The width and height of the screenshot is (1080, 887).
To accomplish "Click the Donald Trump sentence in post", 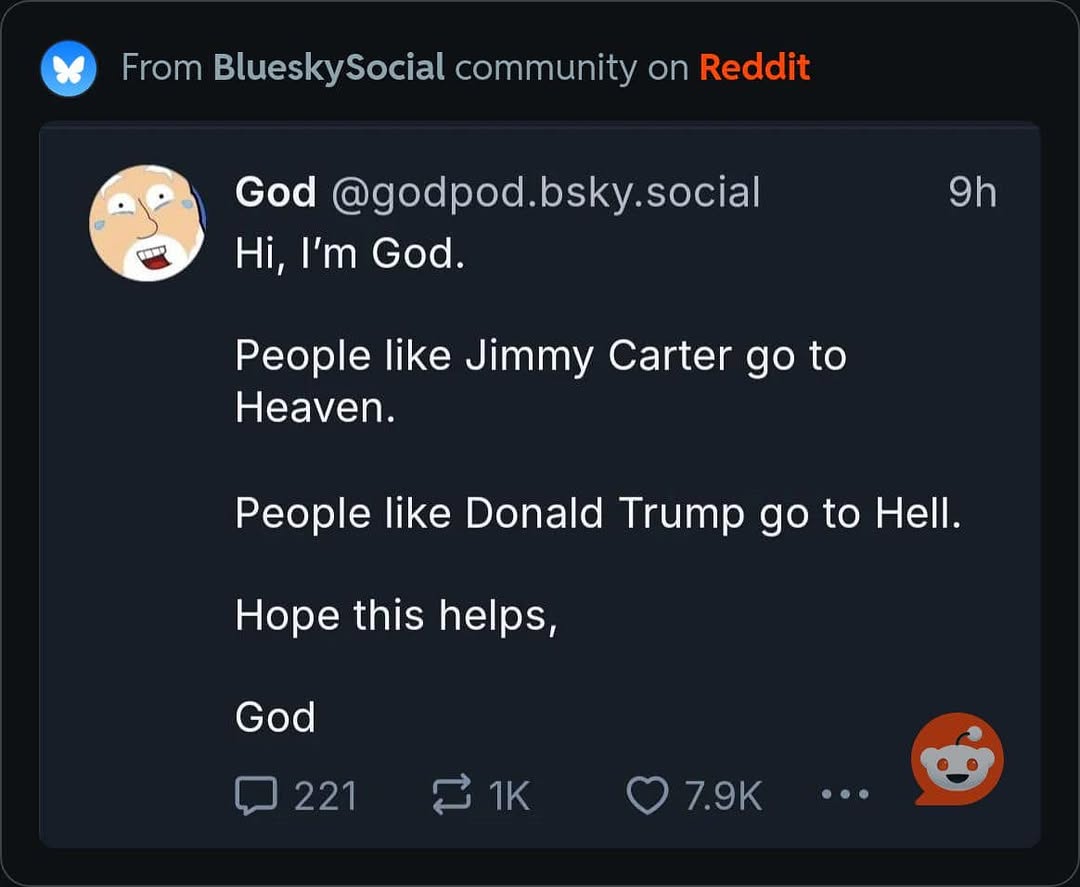I will click(598, 514).
